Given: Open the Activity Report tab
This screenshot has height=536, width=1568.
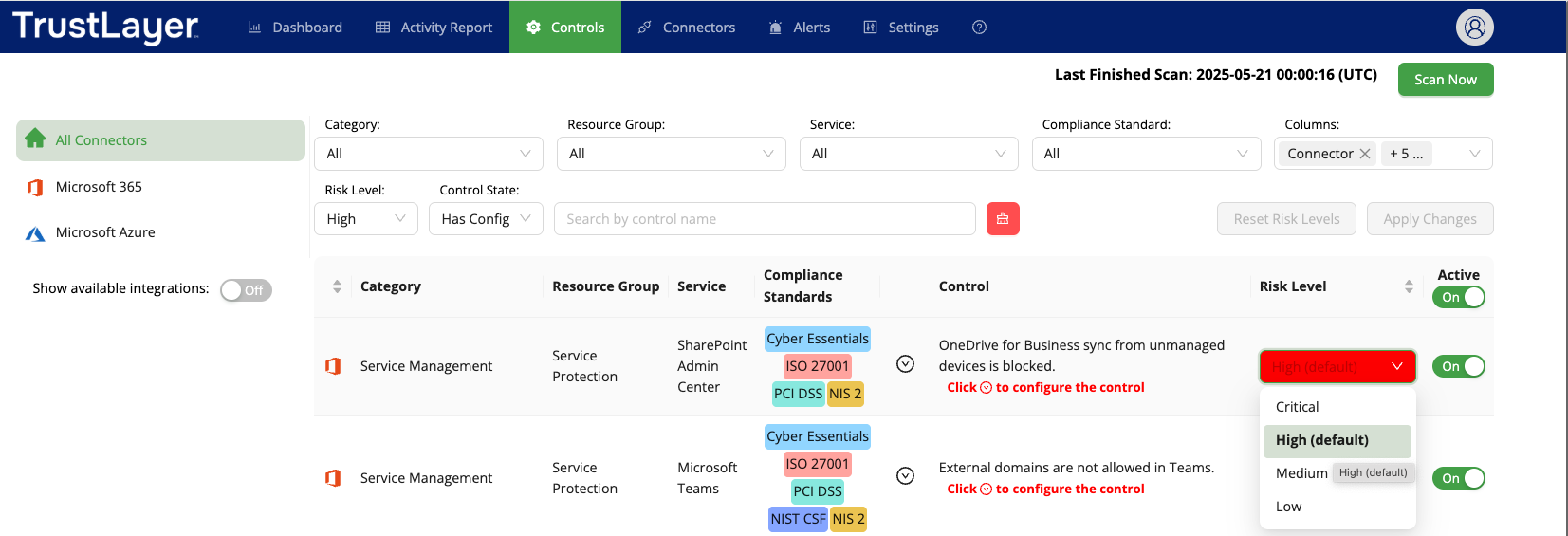Looking at the screenshot, I should (434, 28).
